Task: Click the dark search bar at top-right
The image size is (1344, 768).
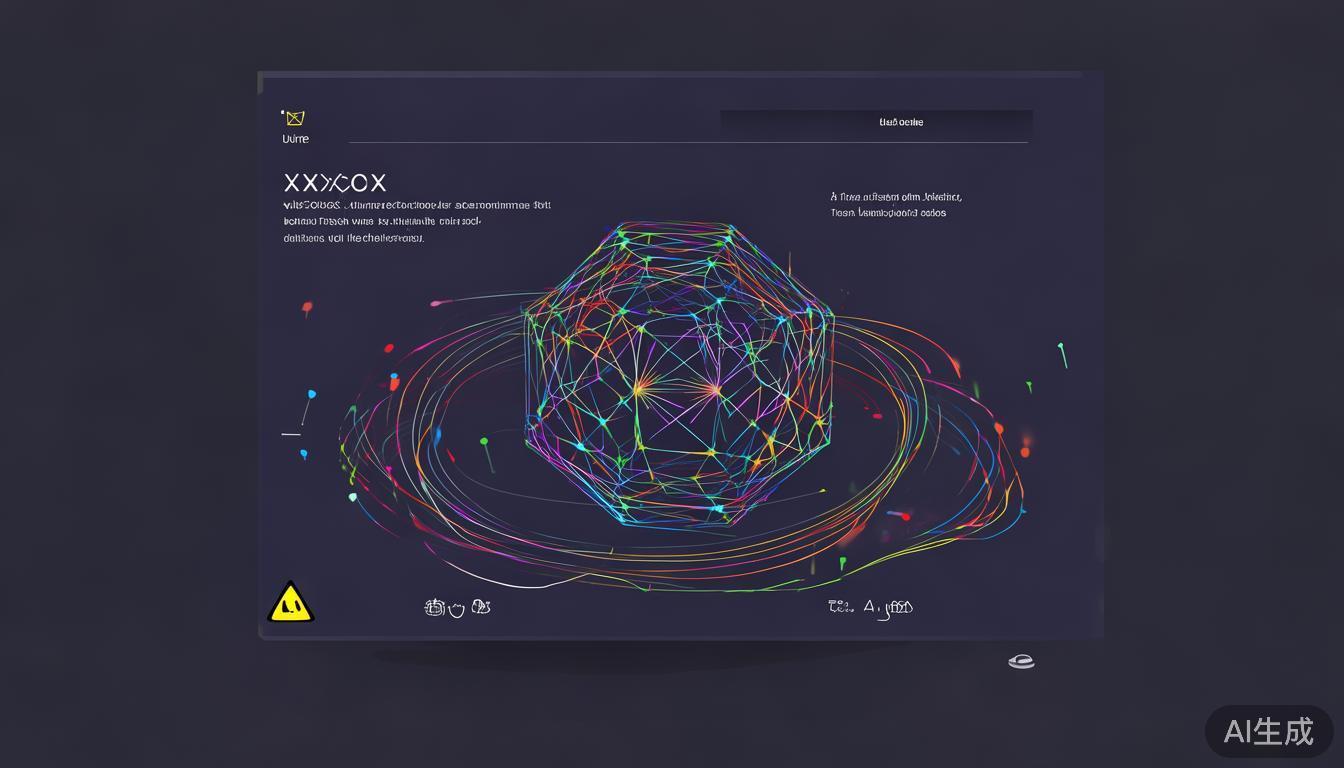Action: coord(876,123)
